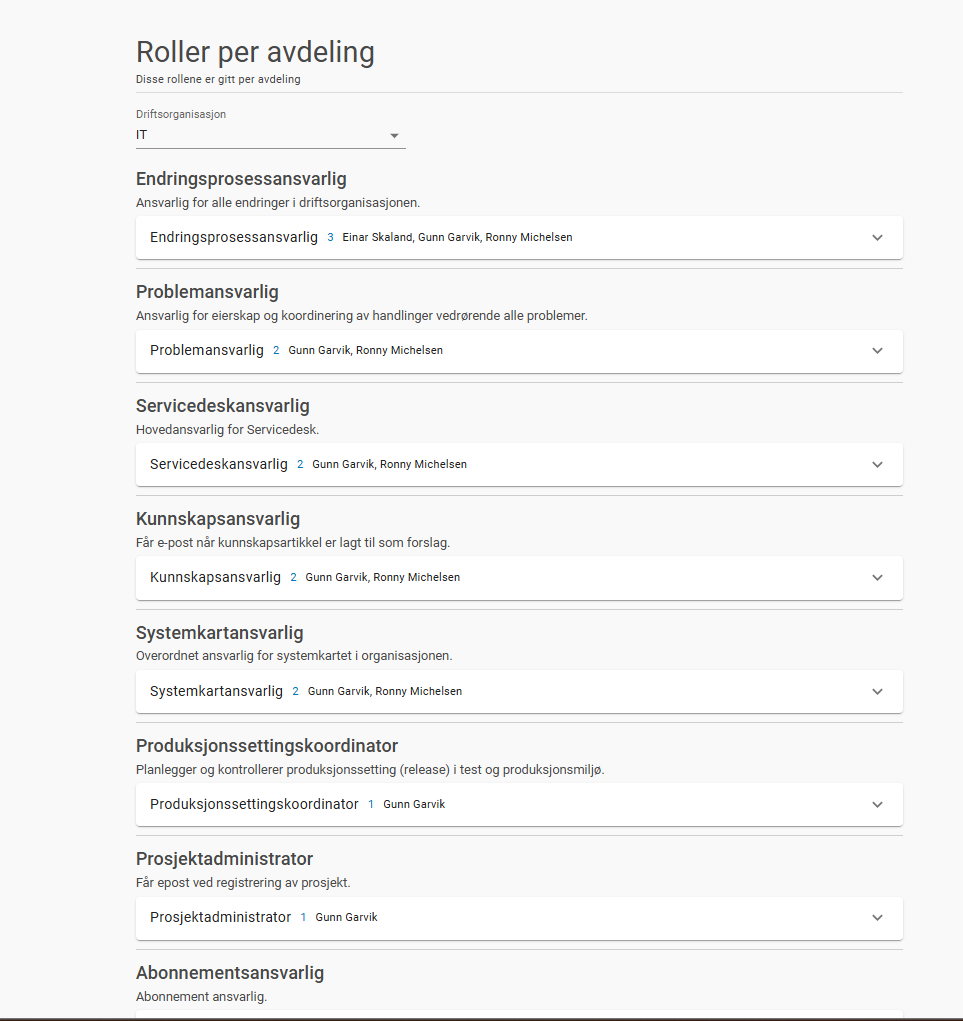Click Gunn Garvik name in Prosjektadministrator panel

coord(346,918)
